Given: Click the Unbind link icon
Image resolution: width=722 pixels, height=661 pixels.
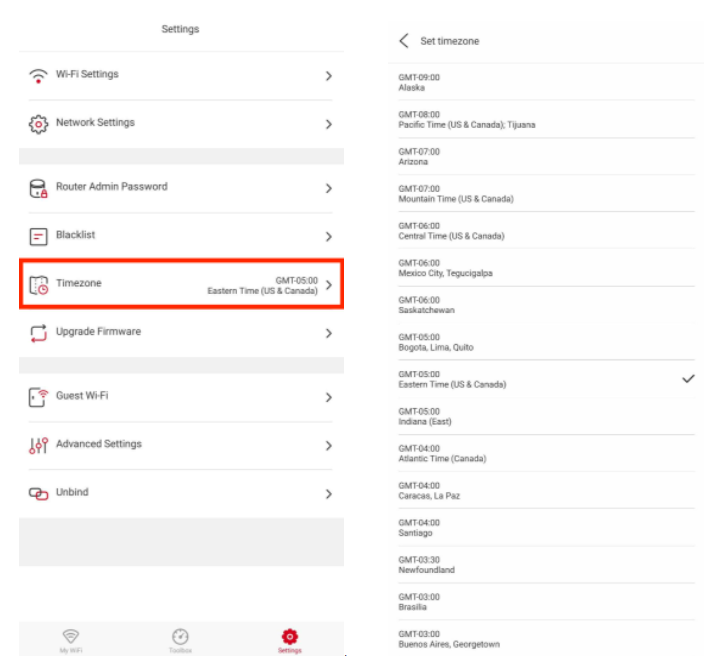Looking at the screenshot, I should pyautogui.click(x=39, y=493).
